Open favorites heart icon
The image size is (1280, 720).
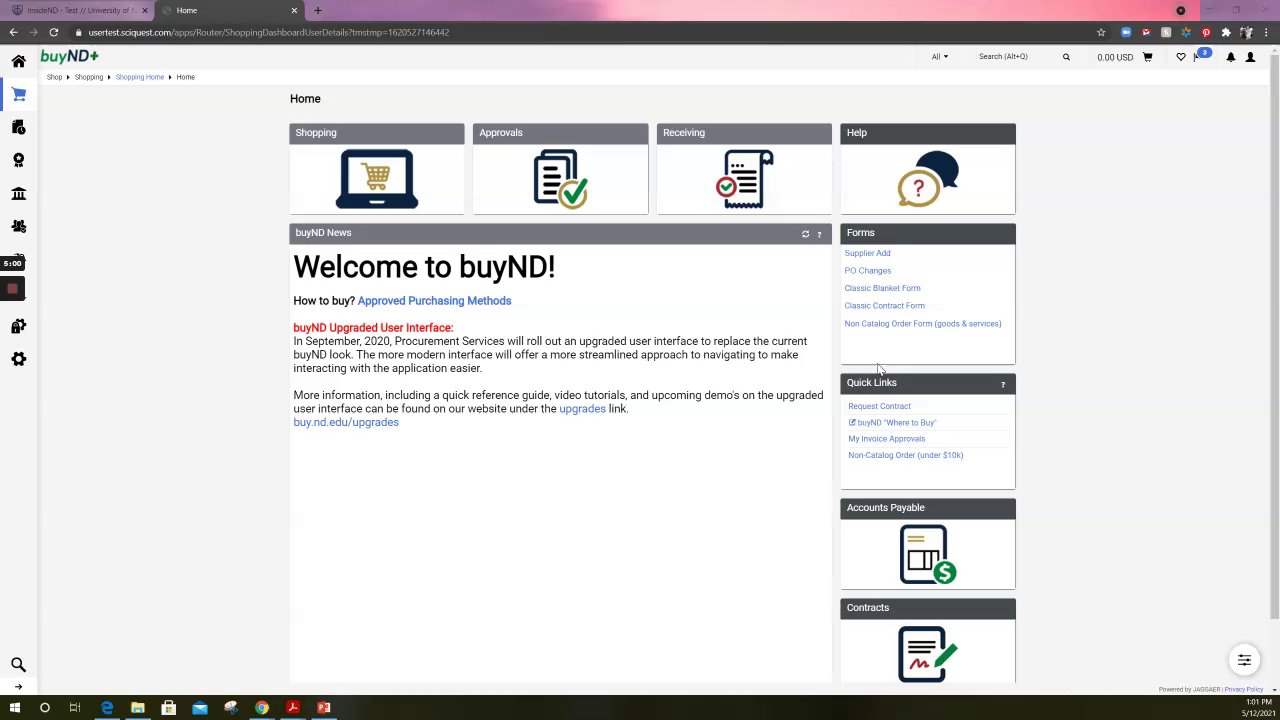point(1181,57)
